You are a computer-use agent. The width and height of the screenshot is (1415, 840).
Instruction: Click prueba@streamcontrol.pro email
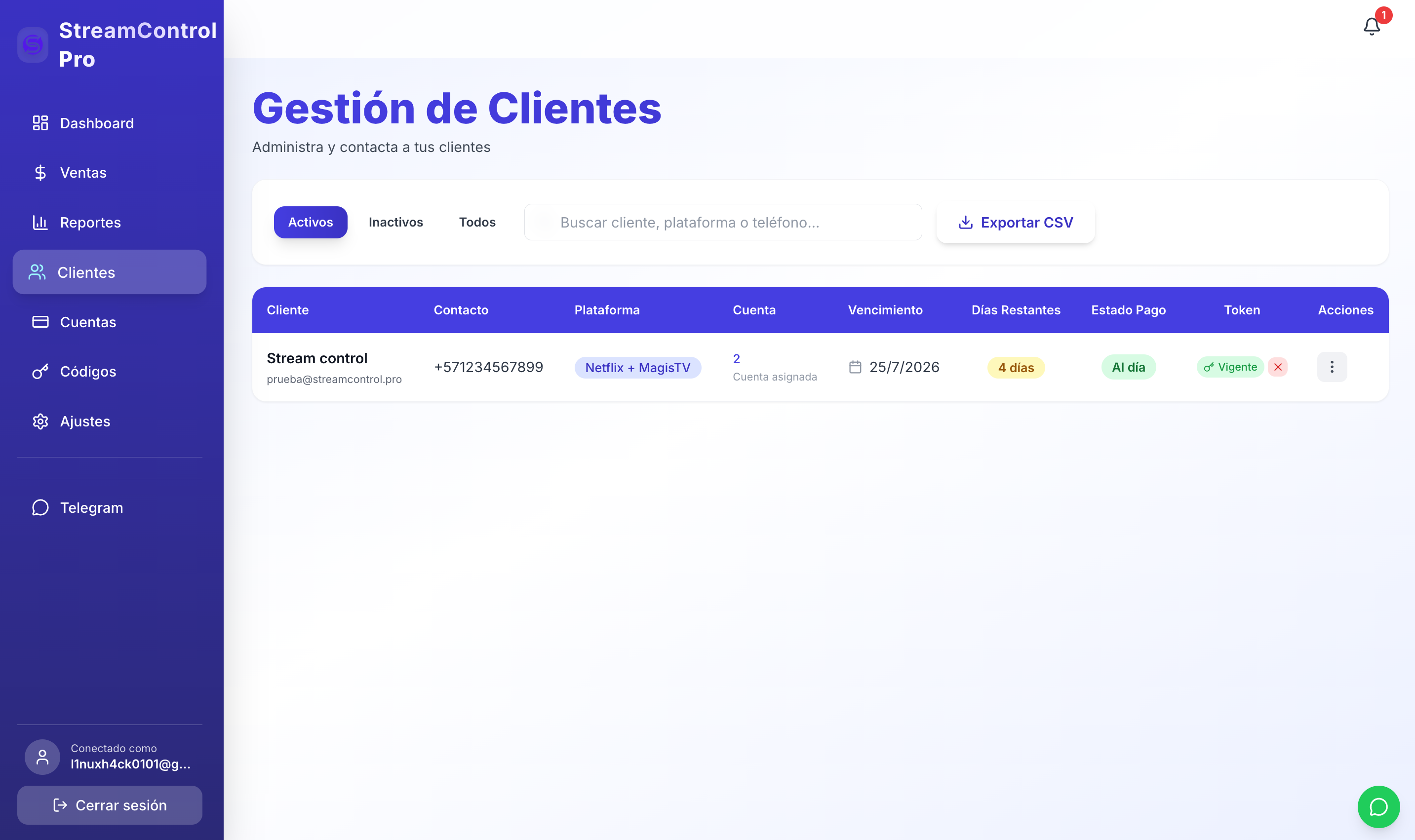pos(334,379)
